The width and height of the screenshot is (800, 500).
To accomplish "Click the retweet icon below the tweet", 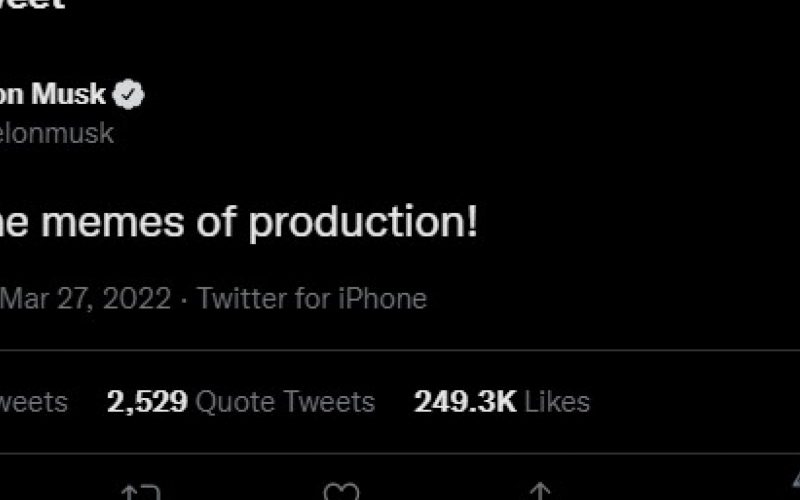I will tap(140, 493).
